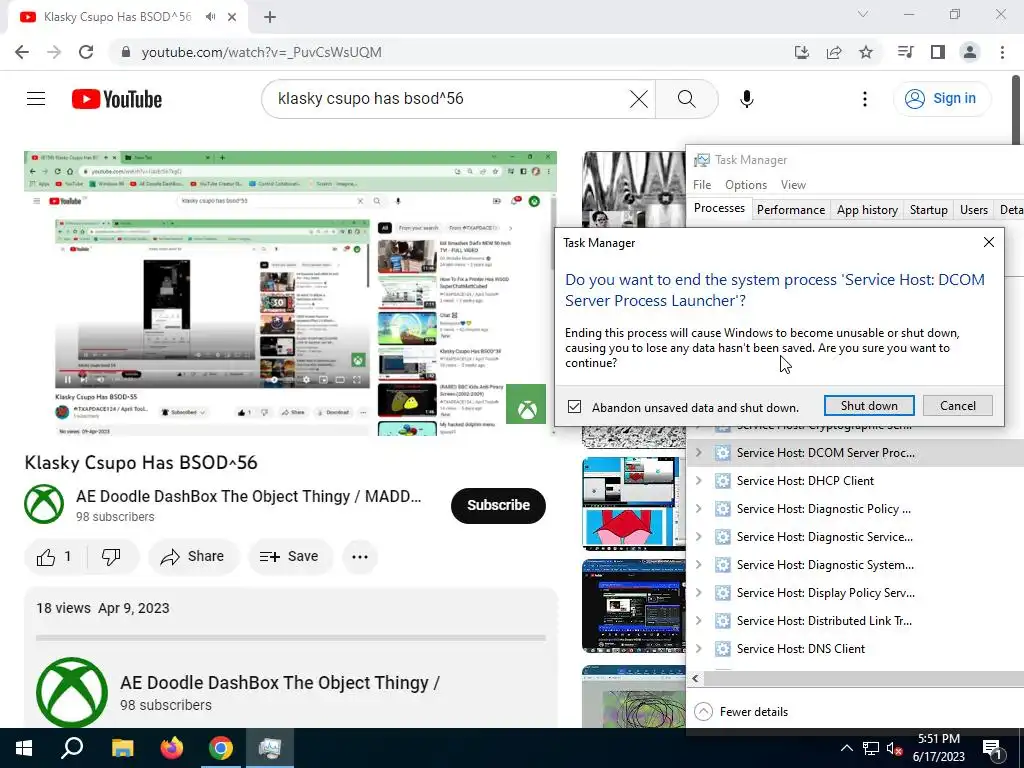The image size is (1024, 768).
Task: Open the notification center icon
Action: [x=993, y=749]
